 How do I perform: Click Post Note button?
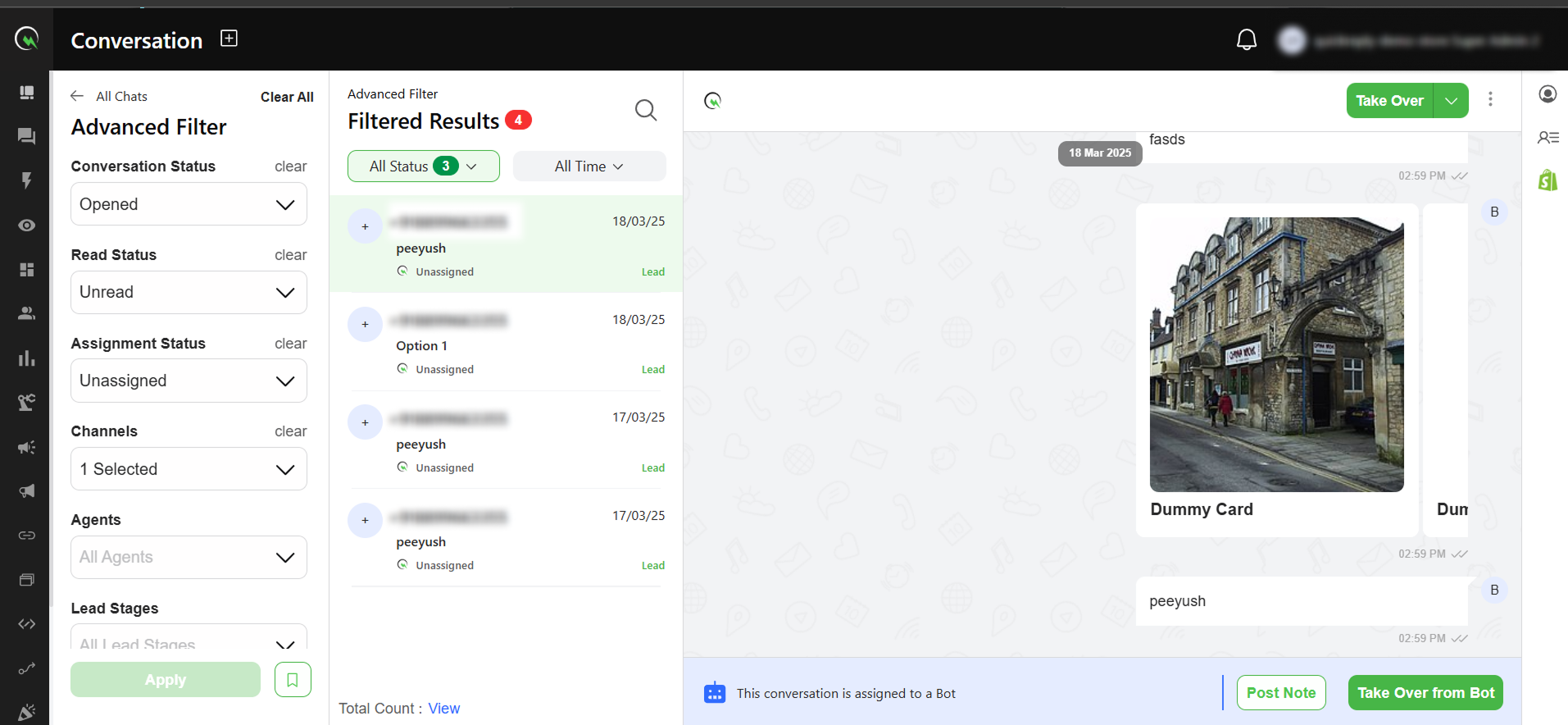pyautogui.click(x=1281, y=693)
